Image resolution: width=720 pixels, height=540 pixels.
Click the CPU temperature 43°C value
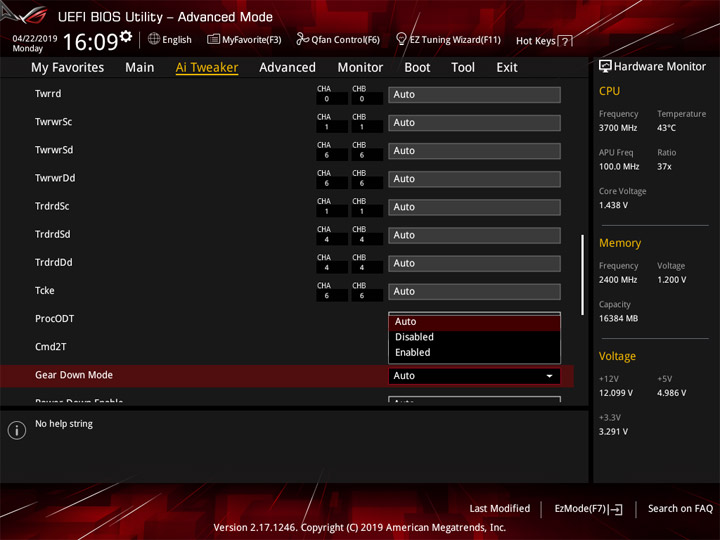click(x=666, y=128)
